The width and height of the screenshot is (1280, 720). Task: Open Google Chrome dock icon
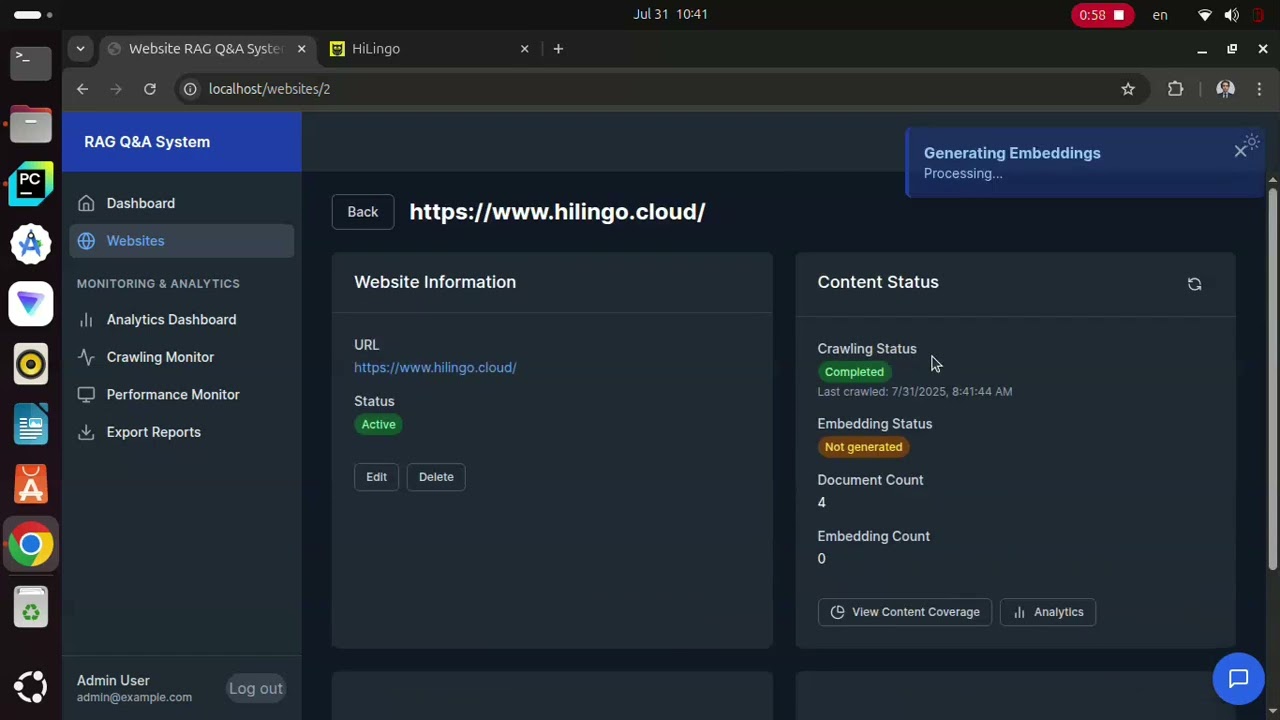point(31,545)
